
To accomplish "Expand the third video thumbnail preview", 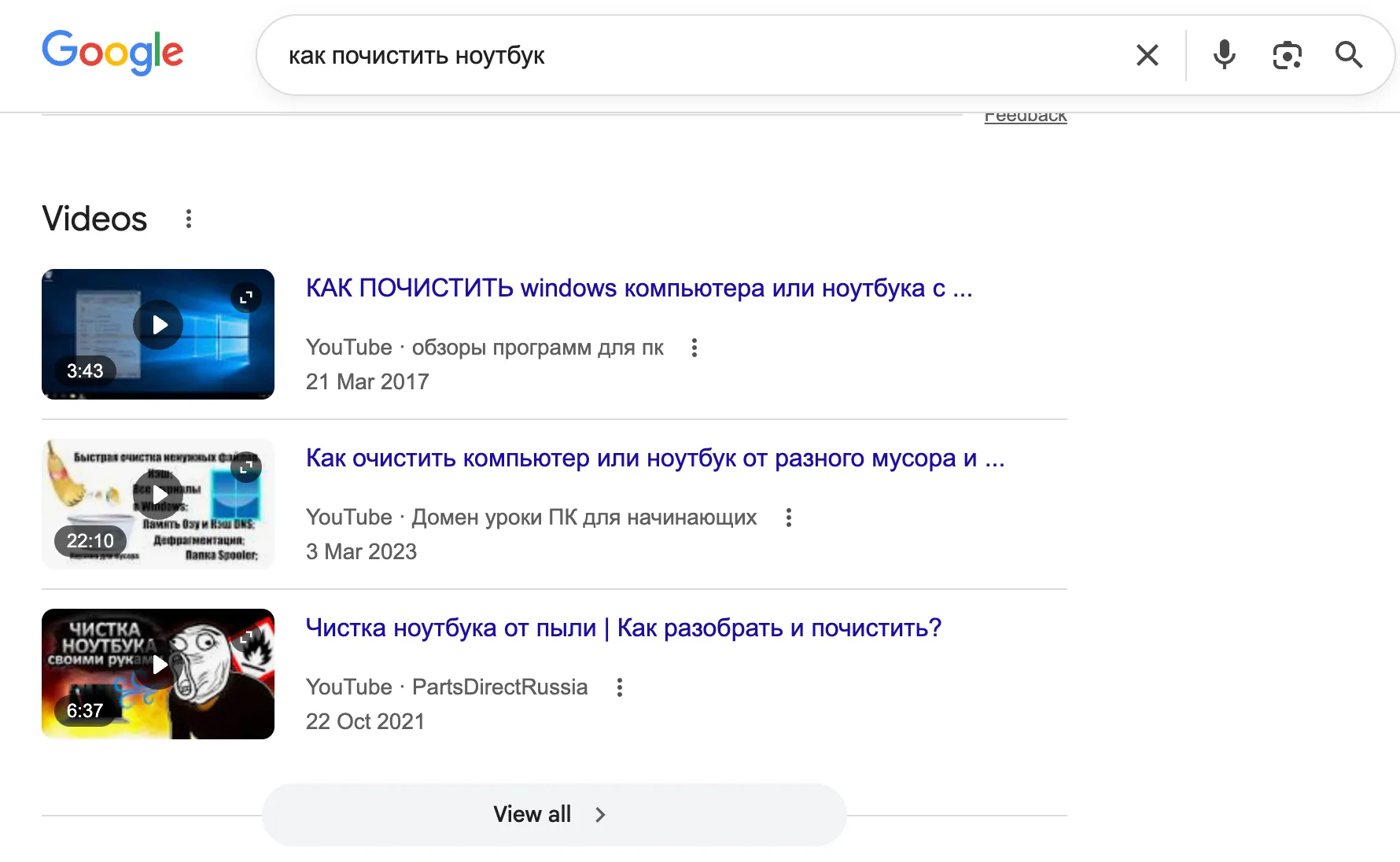I will (245, 637).
